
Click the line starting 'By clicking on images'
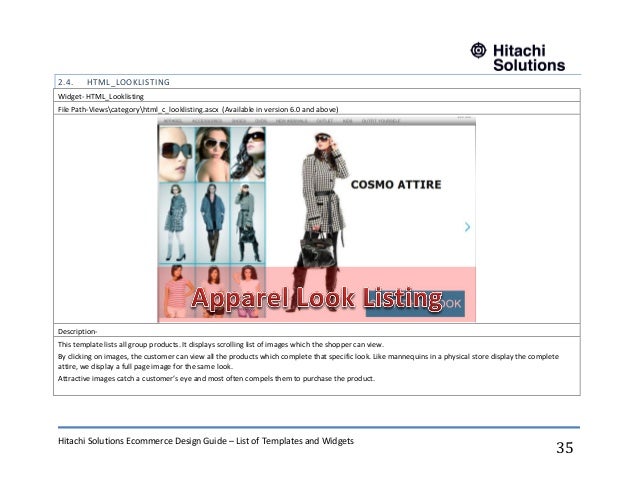(x=308, y=357)
